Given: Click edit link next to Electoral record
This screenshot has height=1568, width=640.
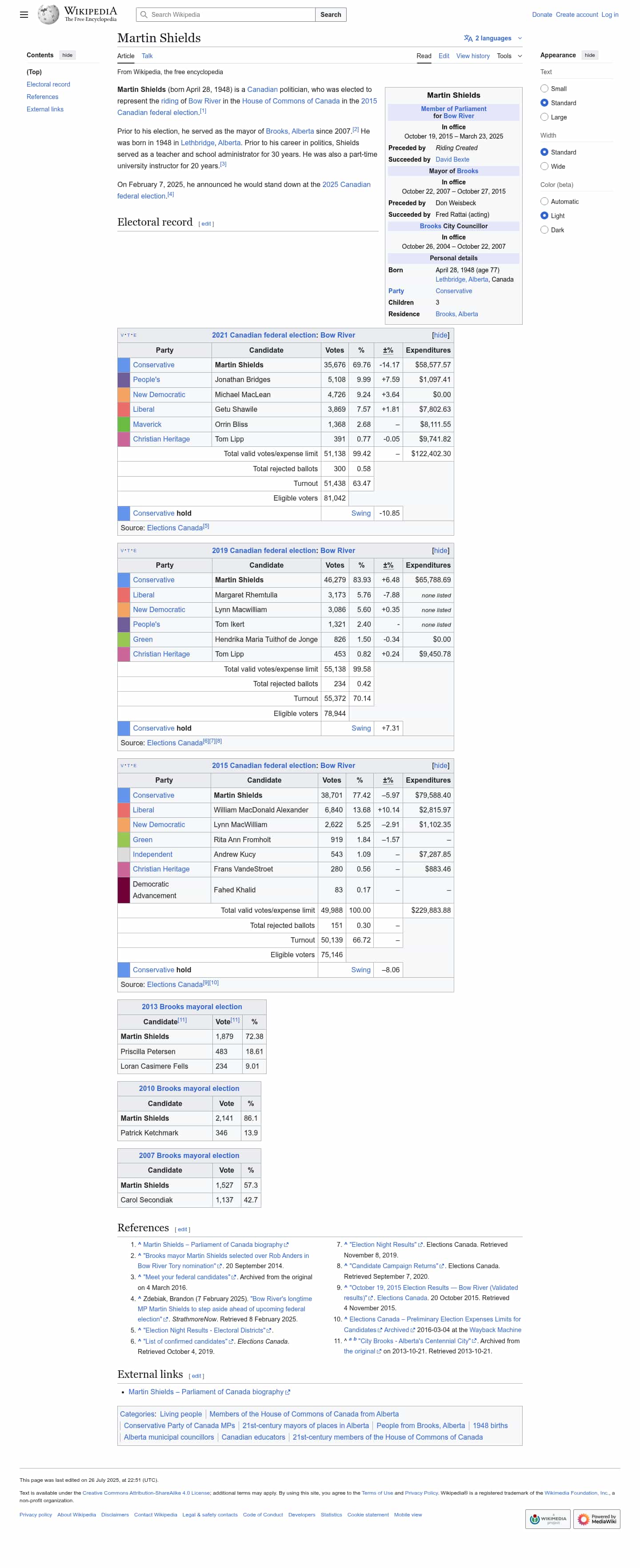Looking at the screenshot, I should point(206,224).
